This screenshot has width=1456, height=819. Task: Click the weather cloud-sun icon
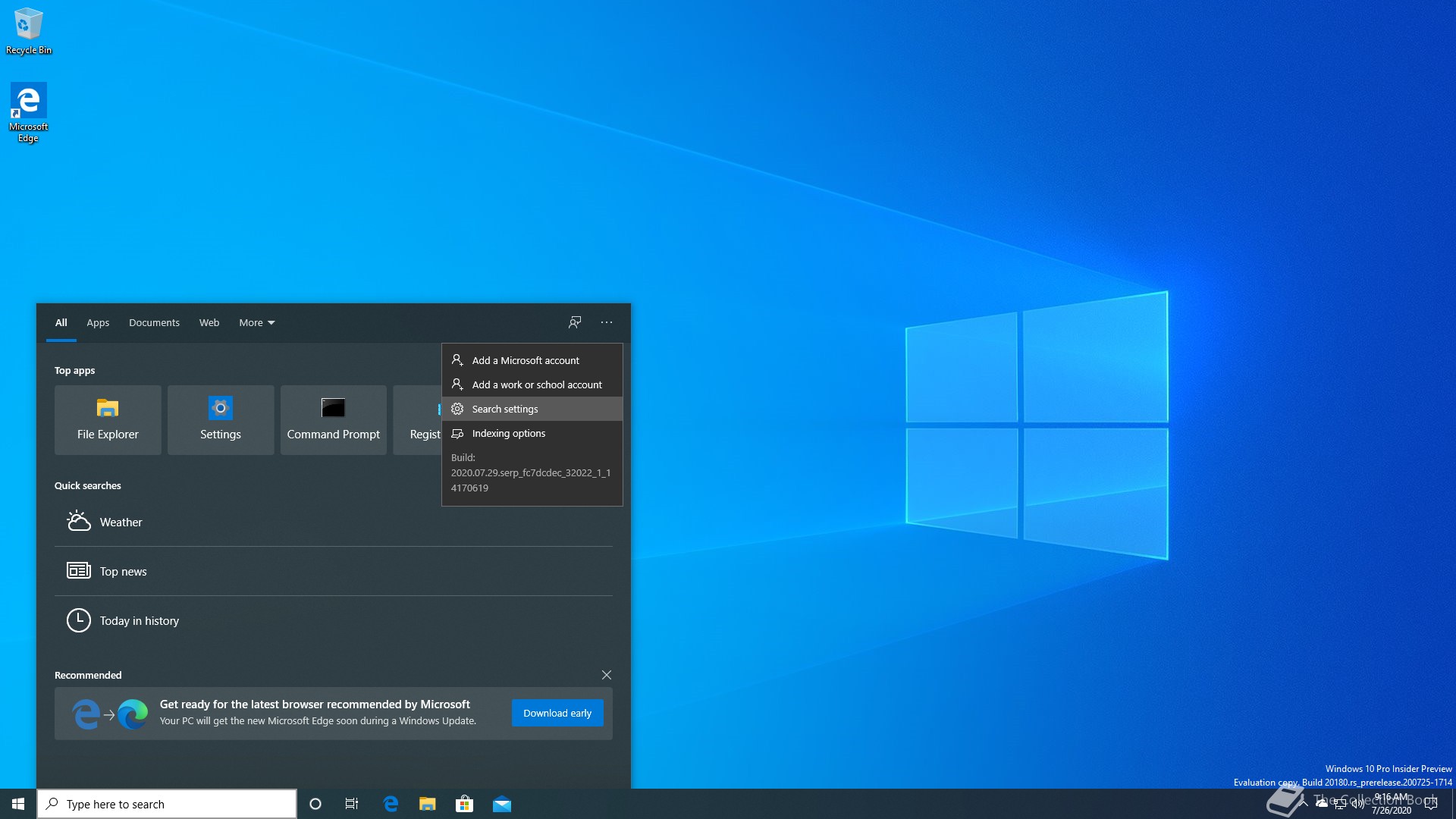click(x=79, y=521)
